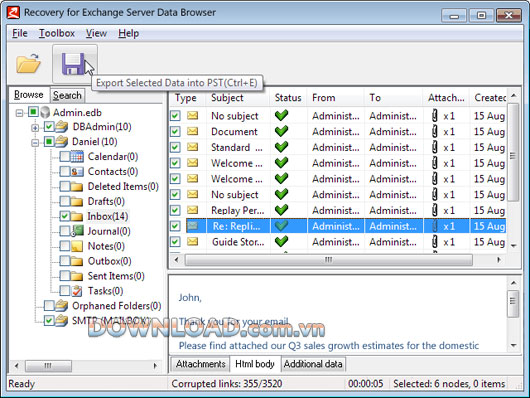Click the Calendar folder icon
Screen dimensions: 530x398
click(77, 157)
